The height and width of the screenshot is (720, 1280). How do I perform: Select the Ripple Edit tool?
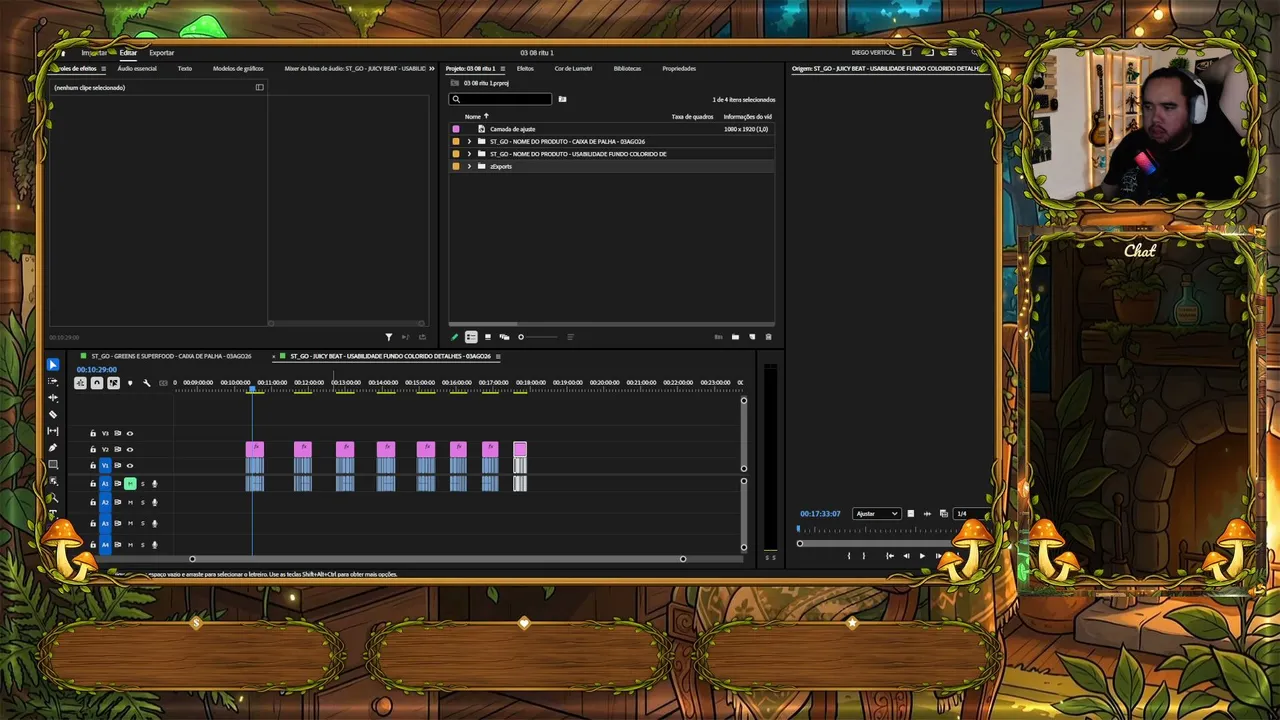point(53,398)
